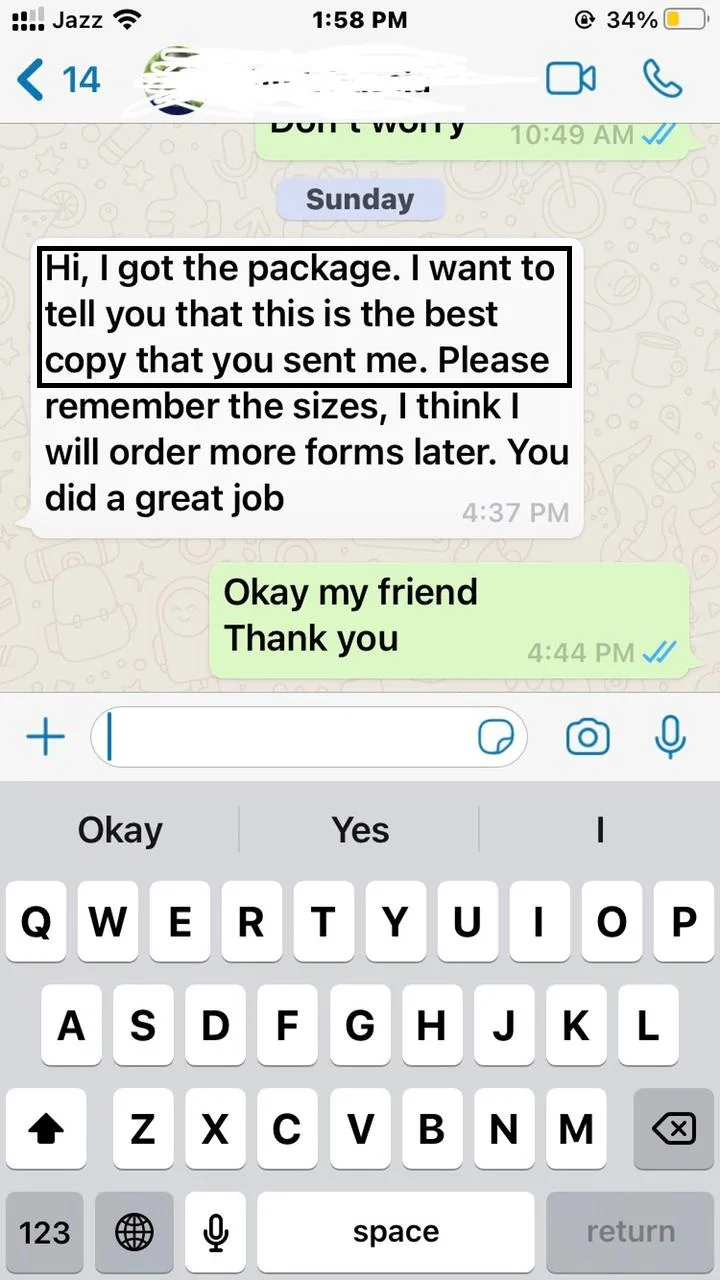
Task: Select the 'I' word suggestion
Action: click(x=600, y=830)
